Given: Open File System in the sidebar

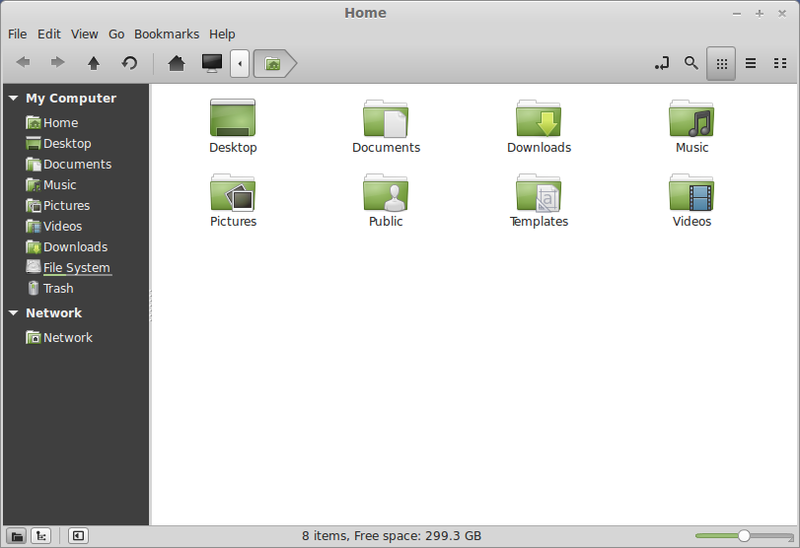Looking at the screenshot, I should pos(76,267).
